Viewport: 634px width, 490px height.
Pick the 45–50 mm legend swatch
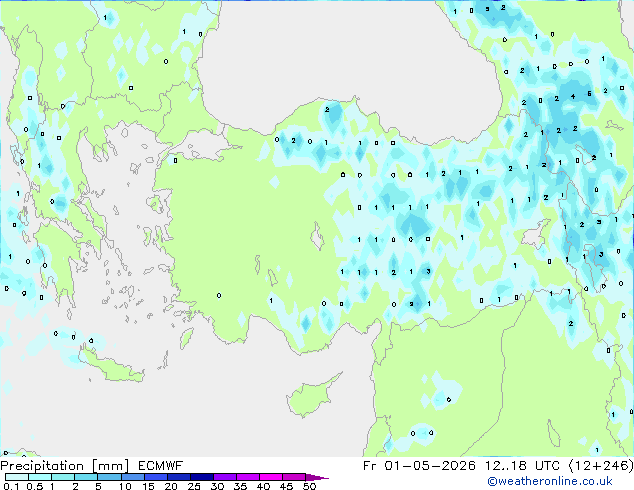pos(294,477)
